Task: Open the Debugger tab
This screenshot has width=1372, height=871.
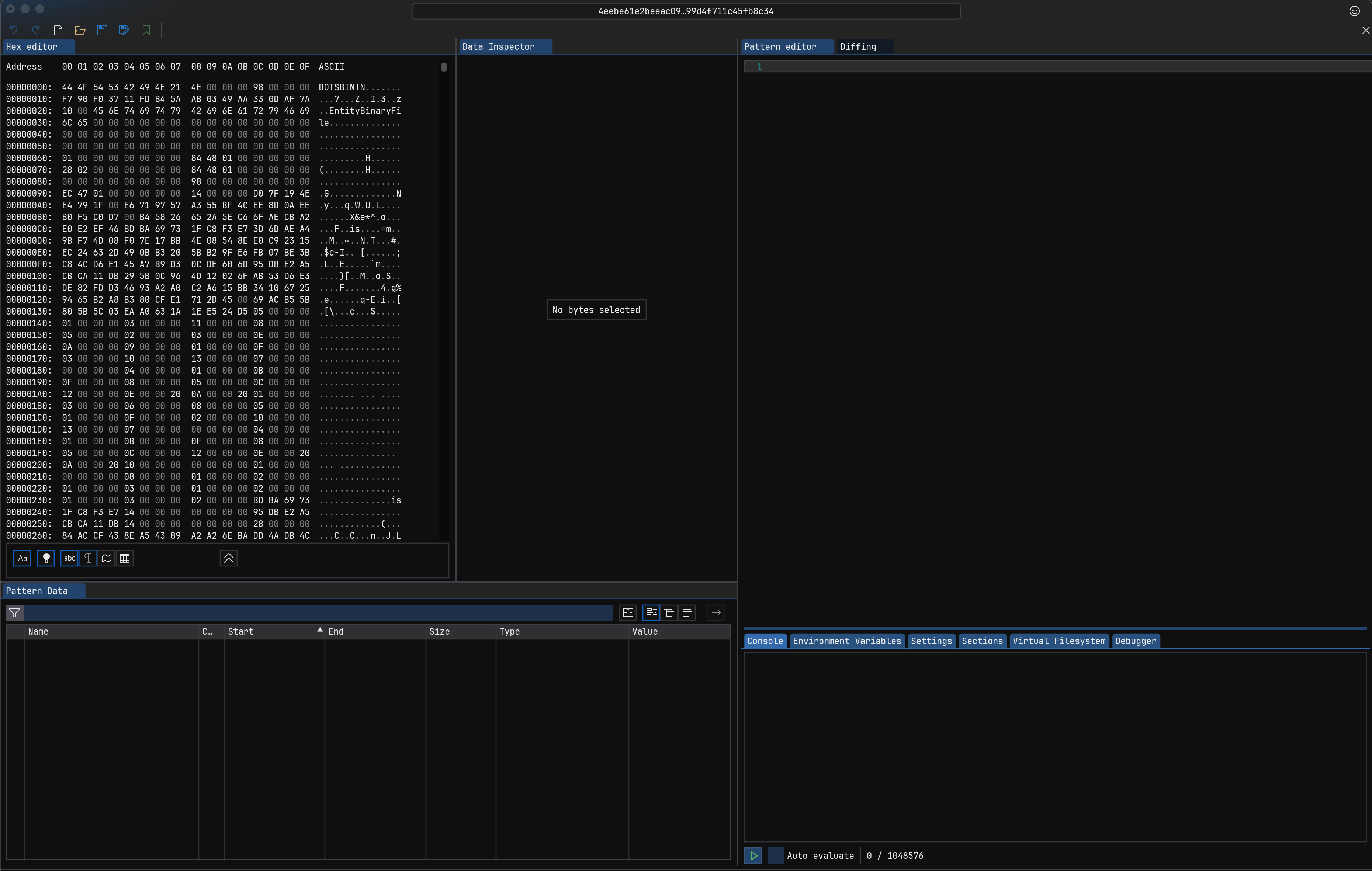Action: 1135,640
